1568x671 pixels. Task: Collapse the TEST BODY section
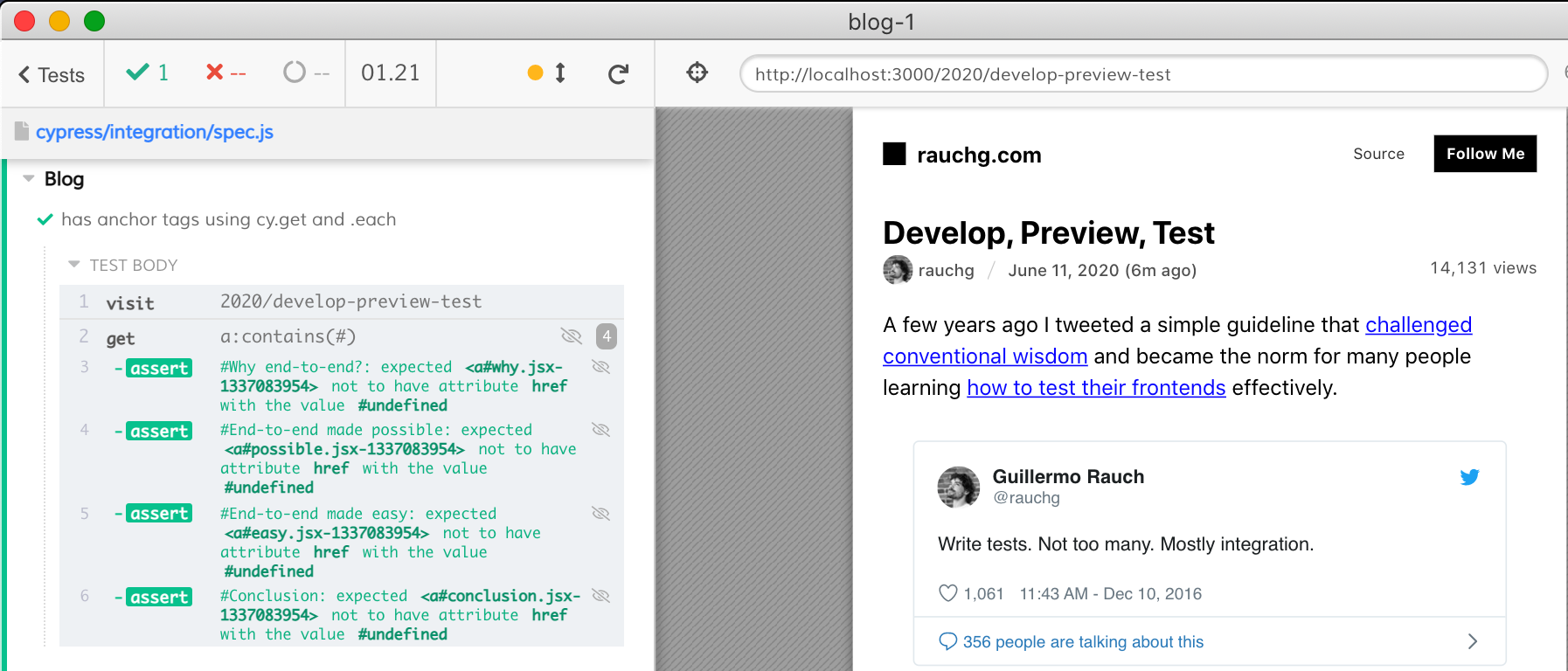[74, 265]
